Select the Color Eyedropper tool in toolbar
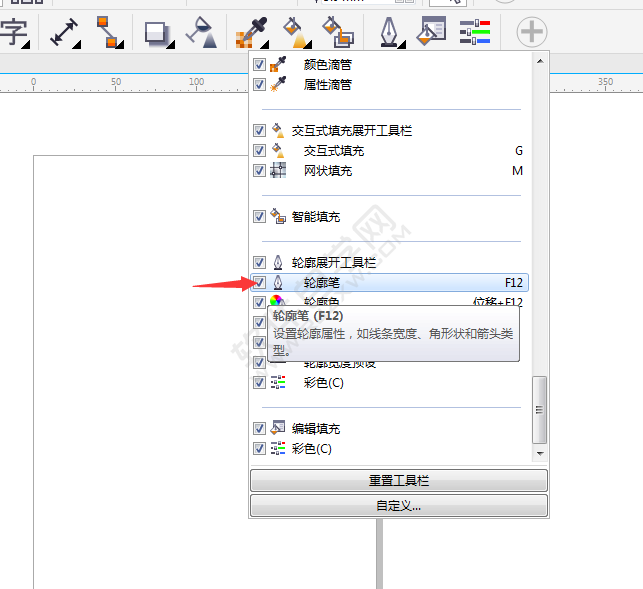Viewport: 643px width, 589px height. coord(251,32)
